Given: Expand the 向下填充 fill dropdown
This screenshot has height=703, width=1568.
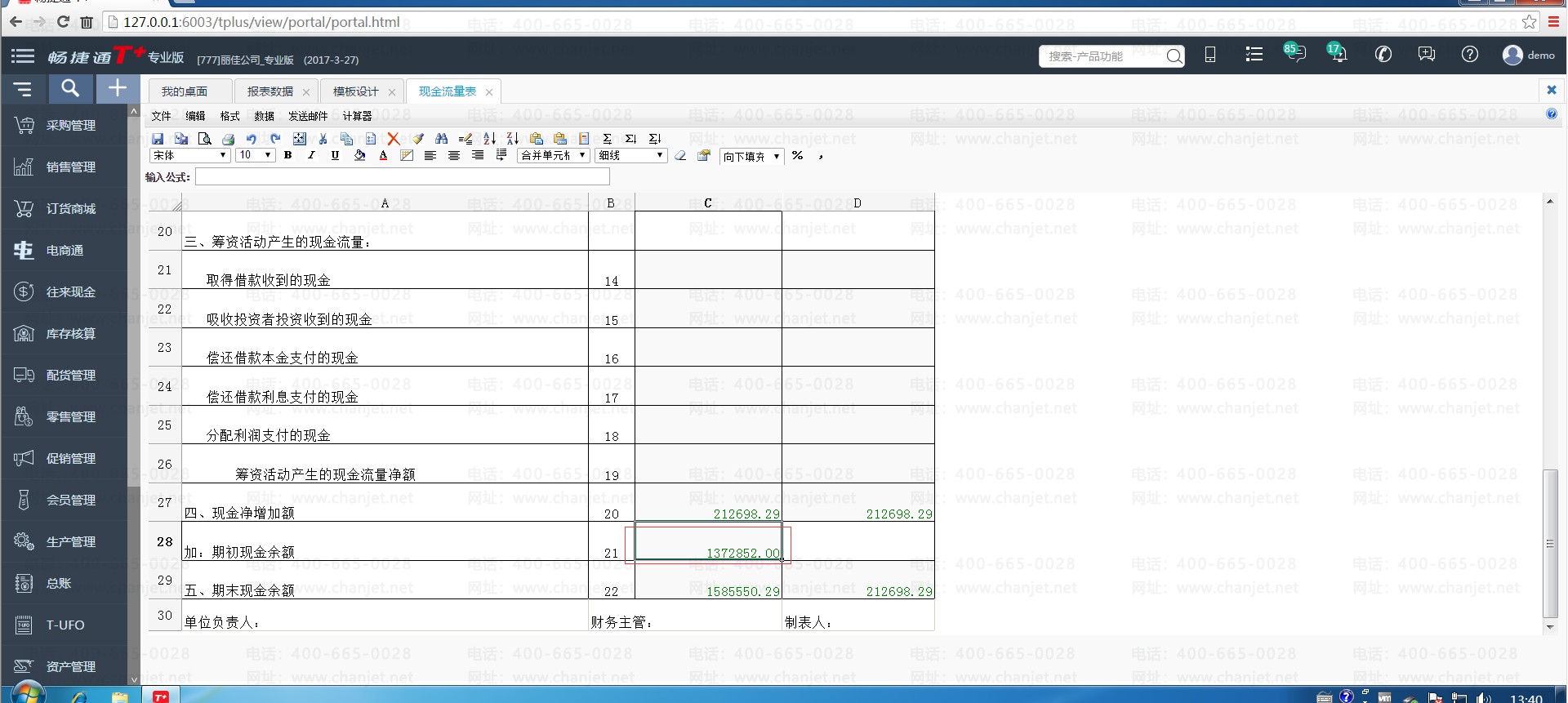Looking at the screenshot, I should click(752, 156).
